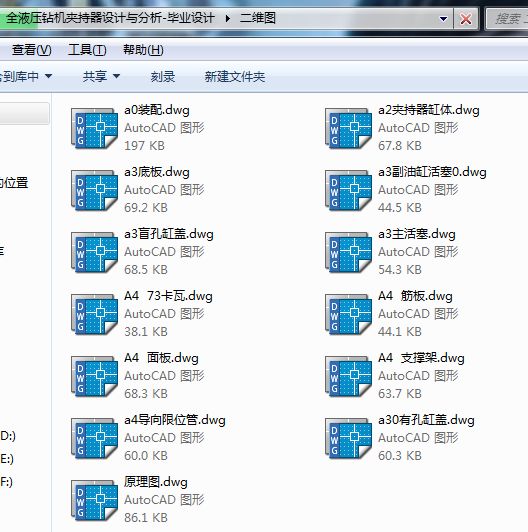
Task: Click the 197 KB file size text
Action: point(144,146)
